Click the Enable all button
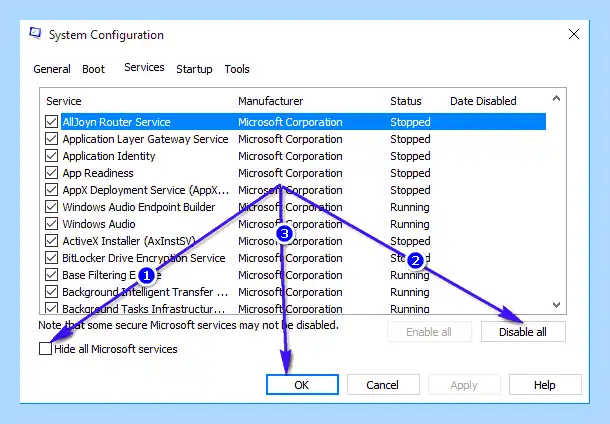The width and height of the screenshot is (610, 424). (x=429, y=332)
